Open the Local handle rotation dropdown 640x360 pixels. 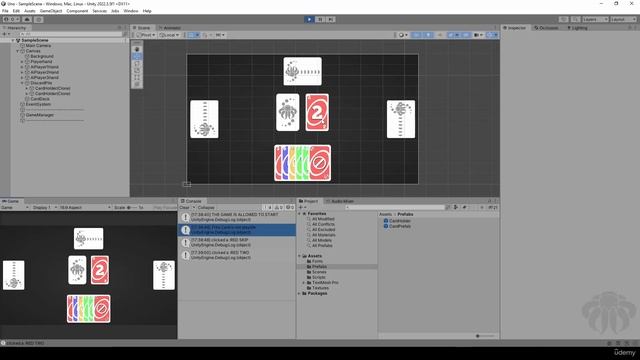169,35
